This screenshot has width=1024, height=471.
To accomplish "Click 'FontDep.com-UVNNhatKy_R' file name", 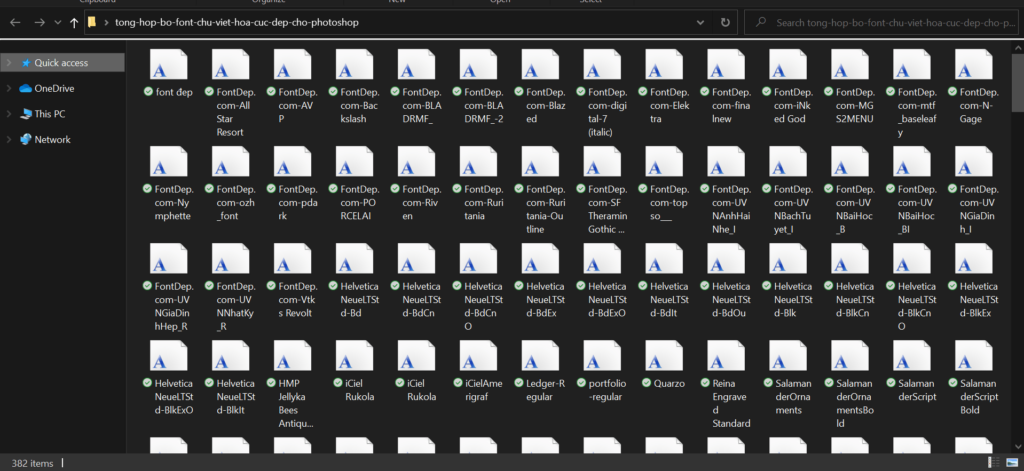I will tap(235, 306).
